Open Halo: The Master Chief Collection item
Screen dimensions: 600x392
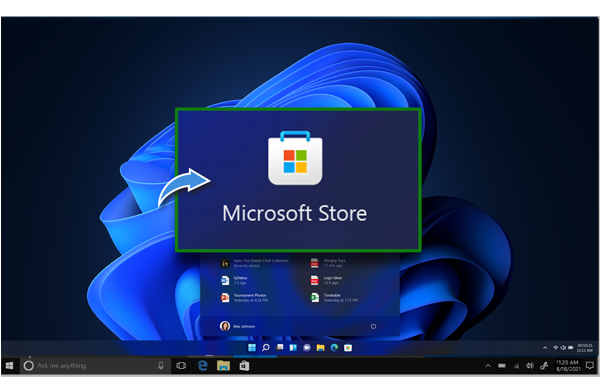(255, 263)
